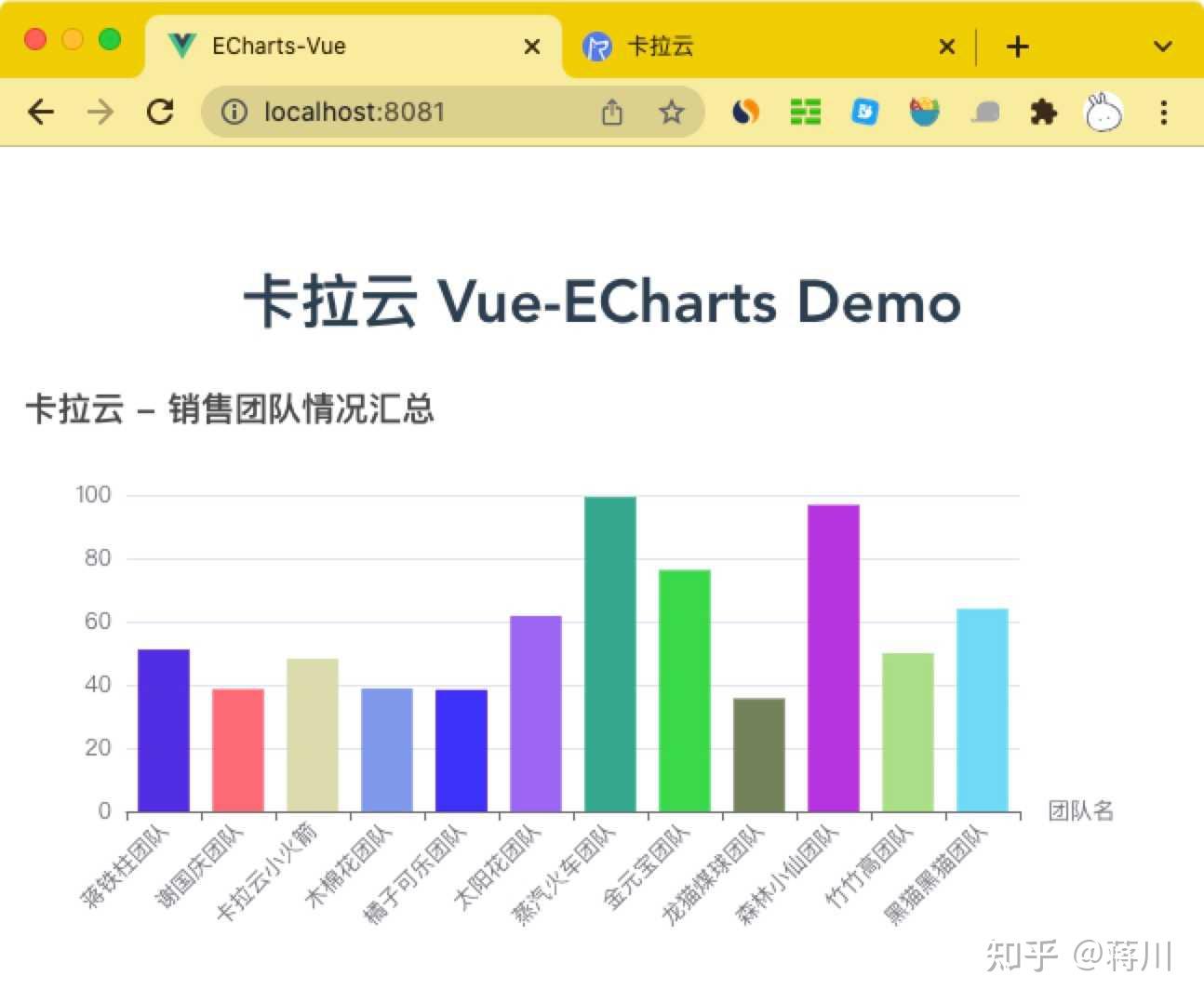Click the orange swirl extension icon

745,112
